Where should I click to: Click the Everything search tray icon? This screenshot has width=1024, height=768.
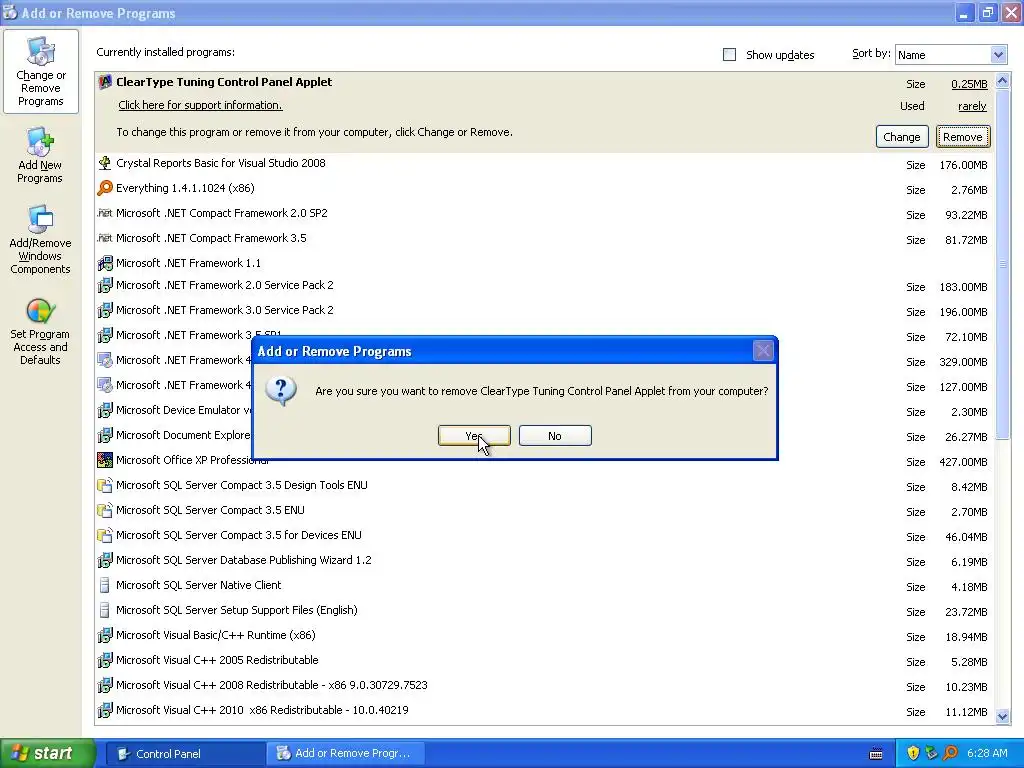tap(950, 753)
